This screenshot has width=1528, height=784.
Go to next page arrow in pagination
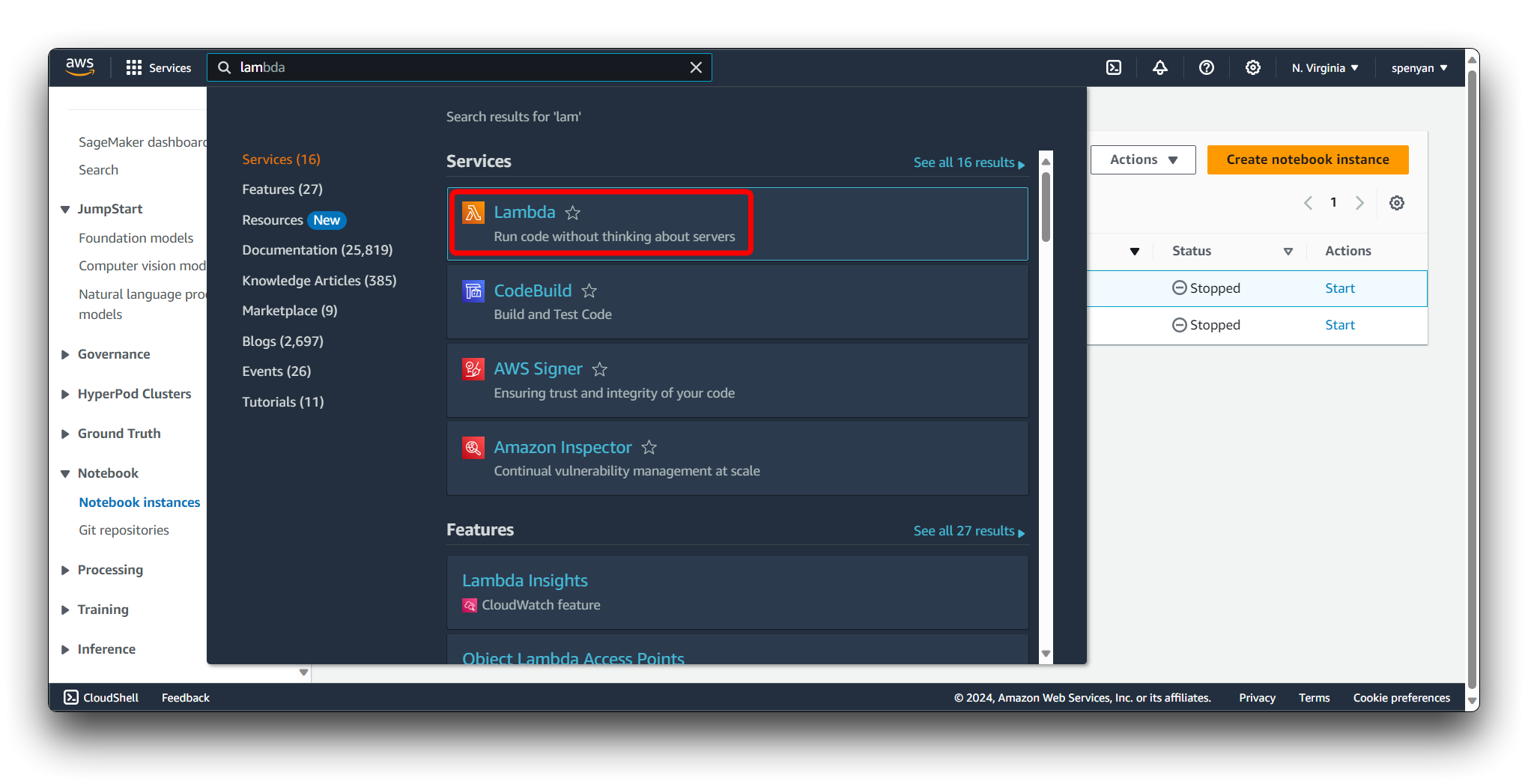(1359, 203)
